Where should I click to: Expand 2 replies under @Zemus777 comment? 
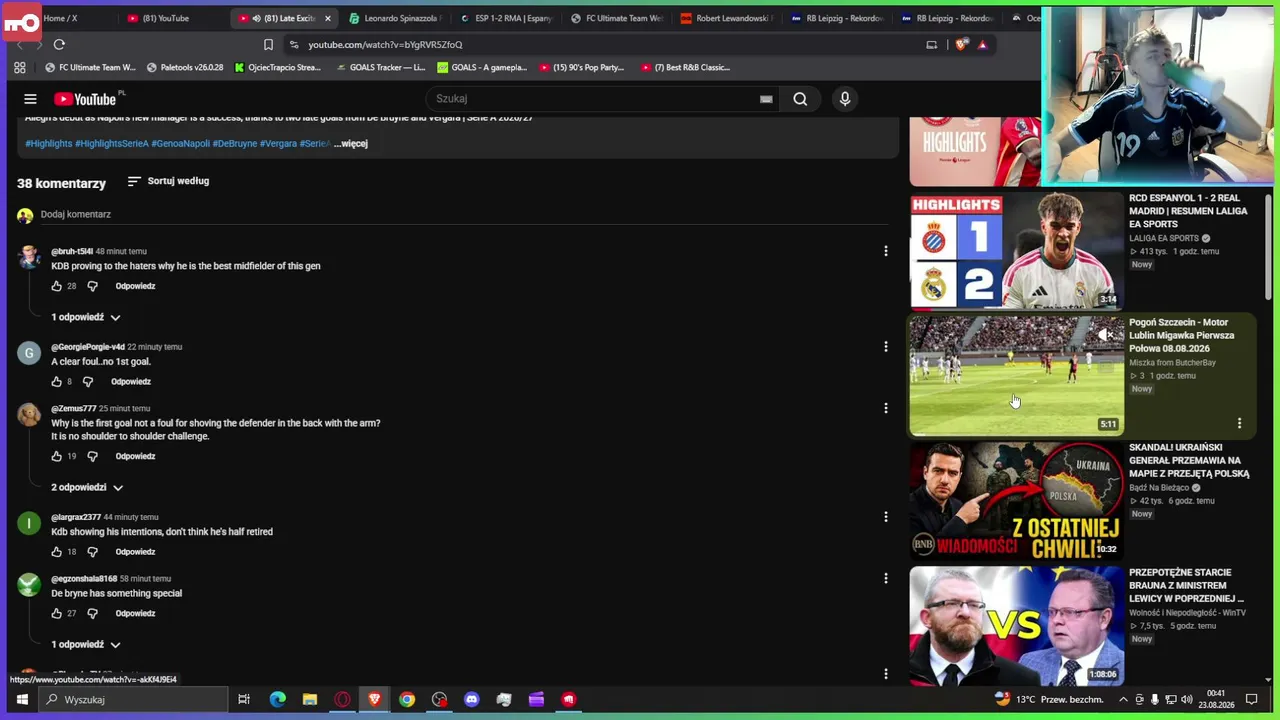[88, 487]
